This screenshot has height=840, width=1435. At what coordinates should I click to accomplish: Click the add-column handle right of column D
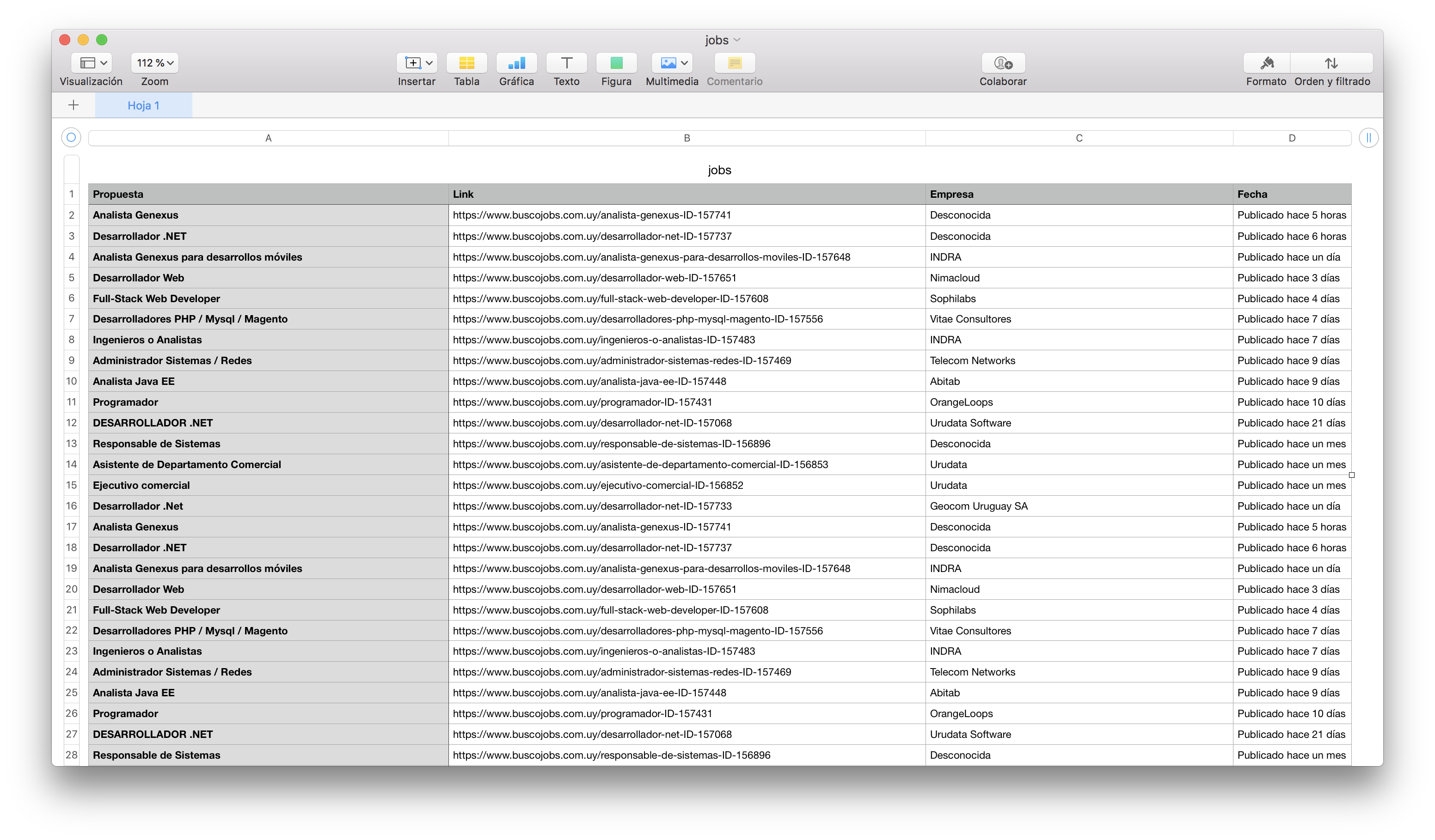(1368, 138)
